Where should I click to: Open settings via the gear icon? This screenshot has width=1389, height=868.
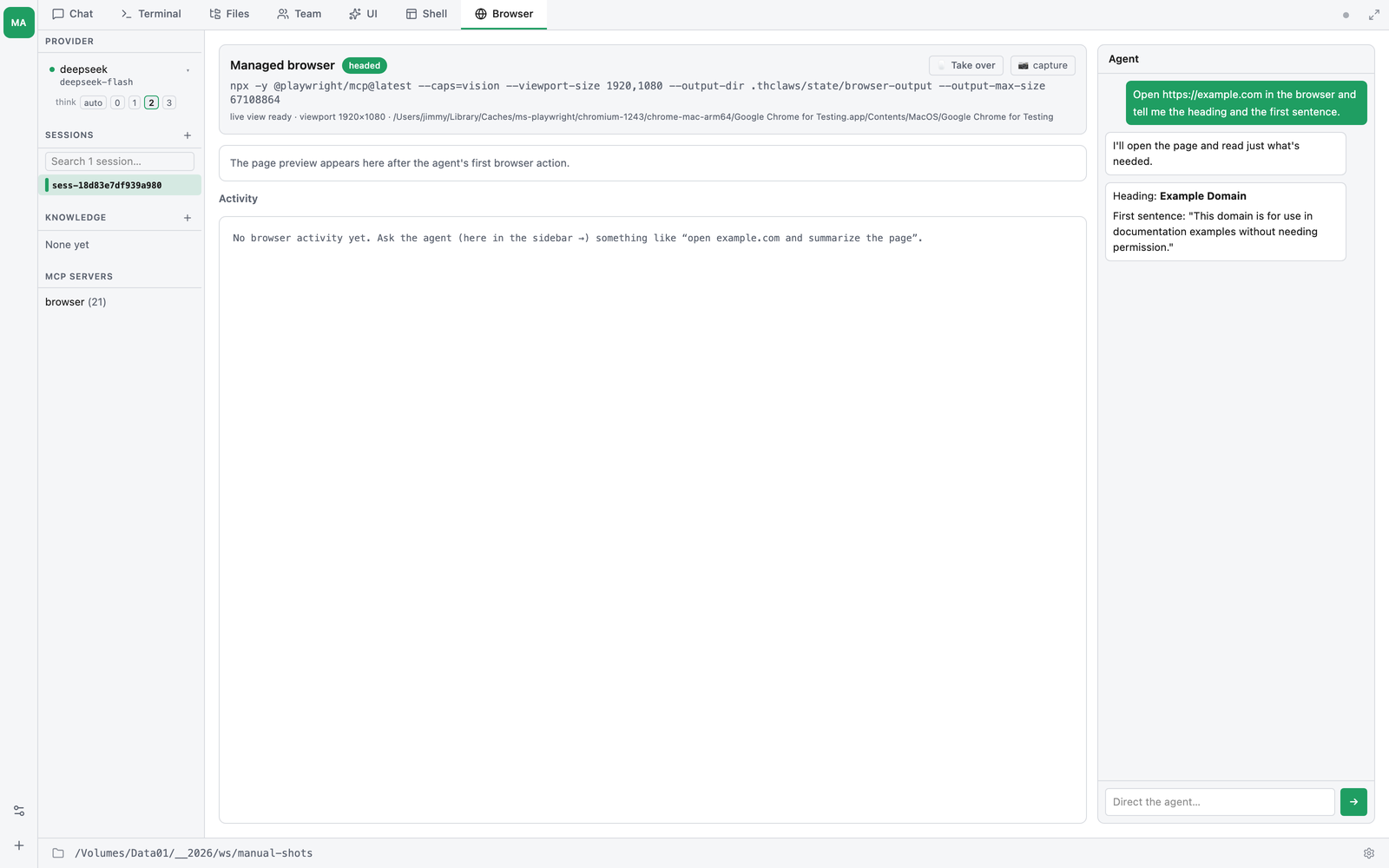click(1369, 853)
